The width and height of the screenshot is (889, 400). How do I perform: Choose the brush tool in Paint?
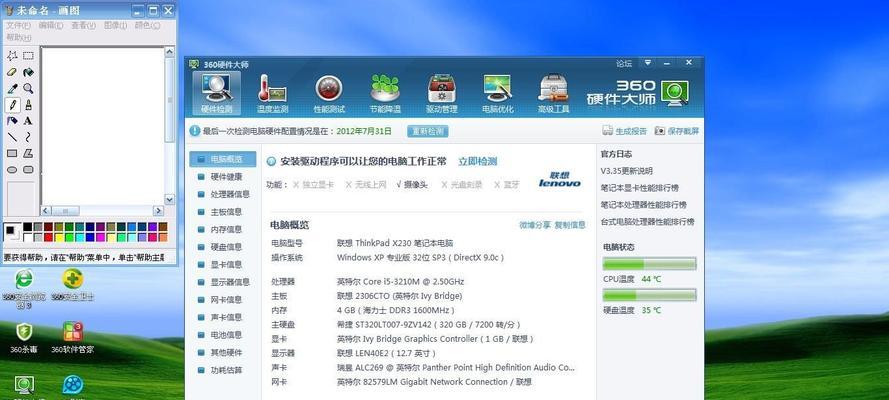click(28, 104)
